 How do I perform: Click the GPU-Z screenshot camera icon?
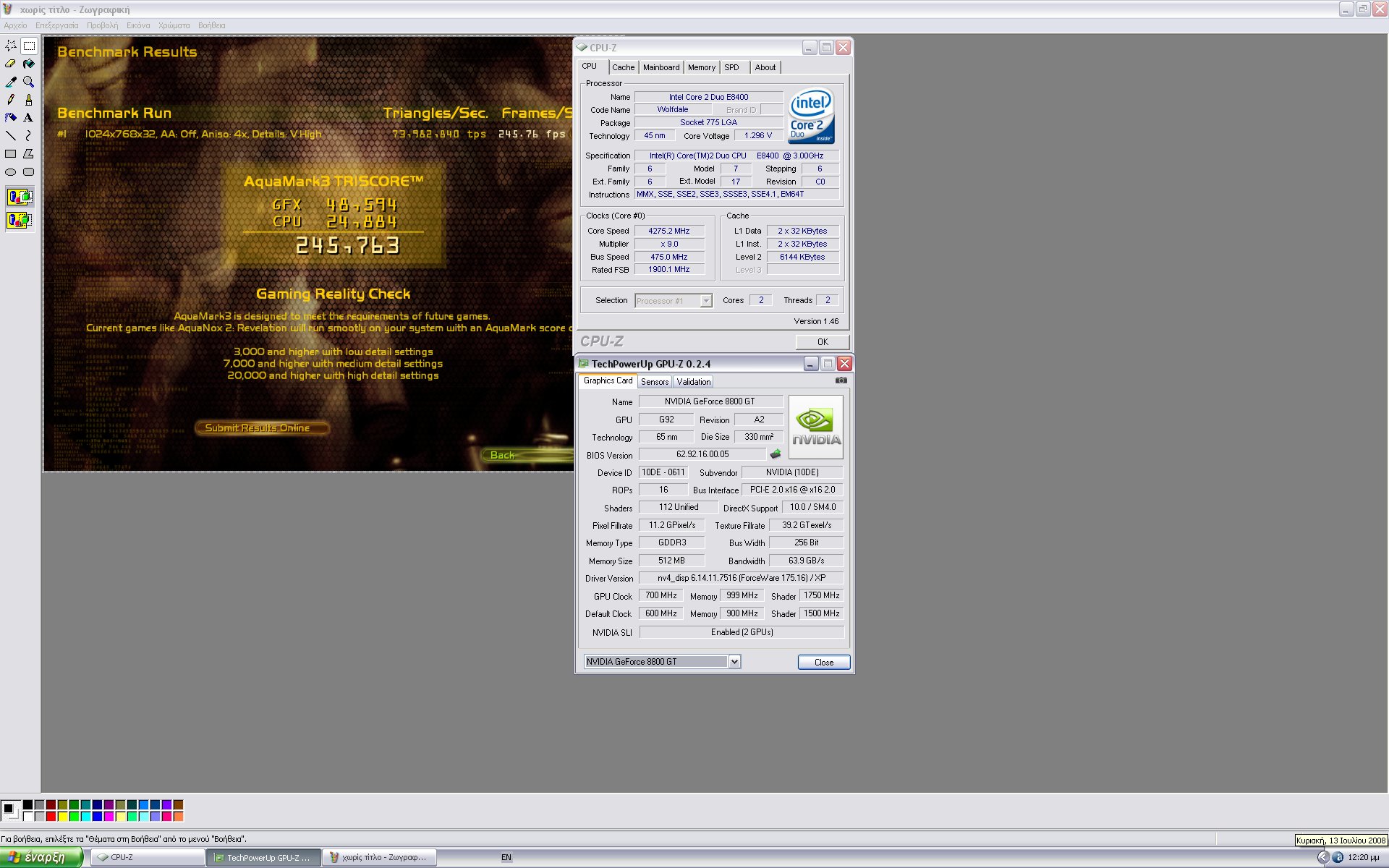coord(841,380)
